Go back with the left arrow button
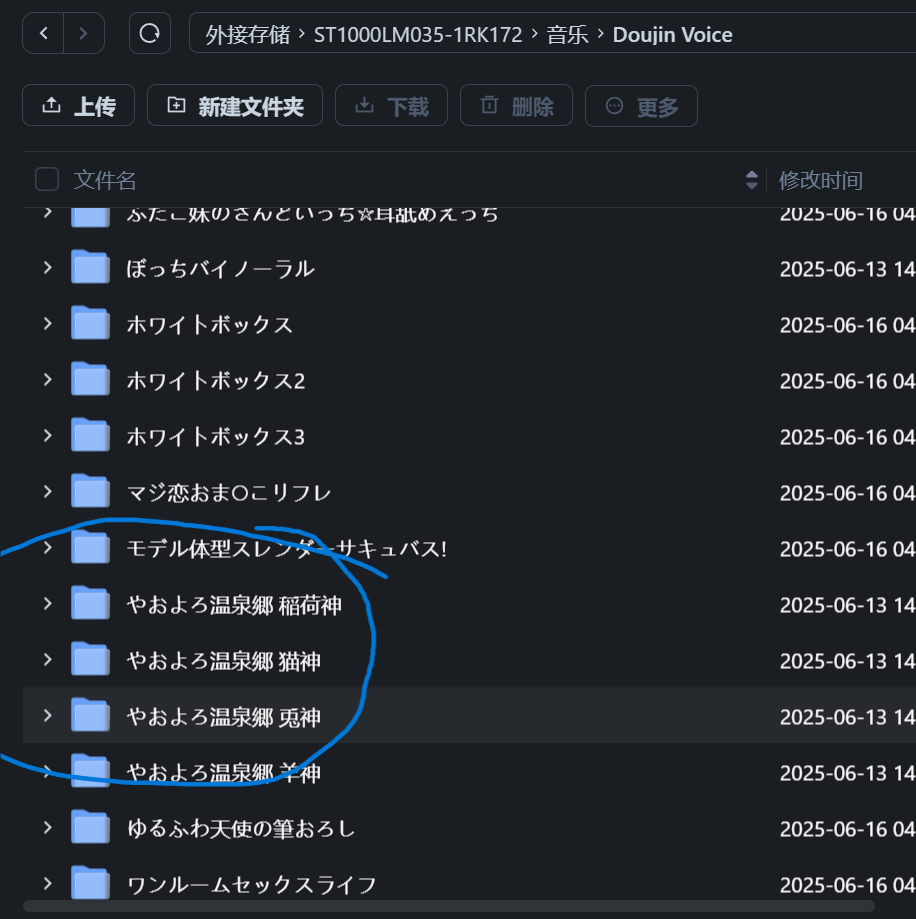This screenshot has height=919, width=916. pyautogui.click(x=43, y=33)
